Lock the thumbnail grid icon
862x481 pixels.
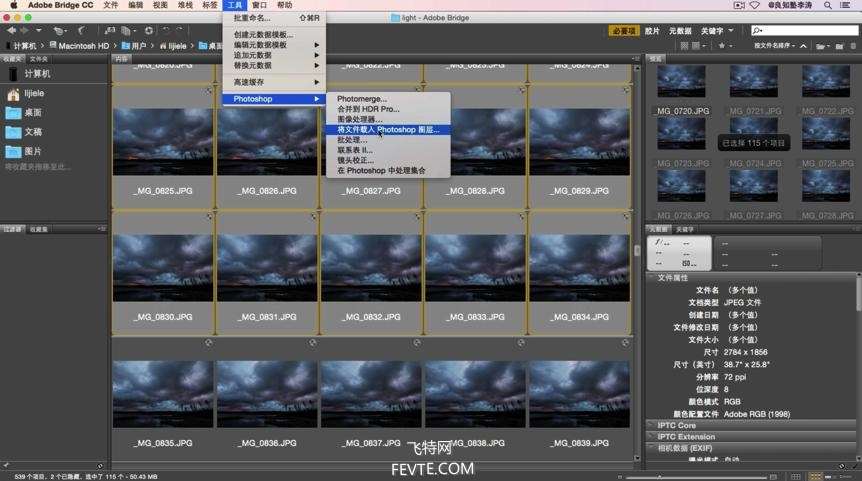pos(796,477)
